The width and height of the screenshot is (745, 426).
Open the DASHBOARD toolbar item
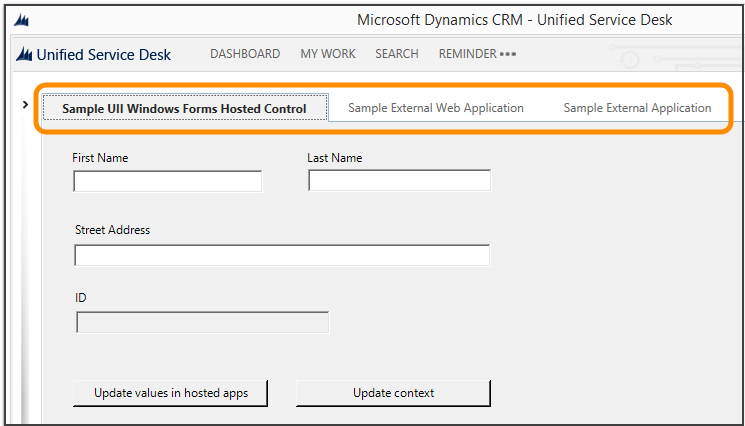[245, 54]
